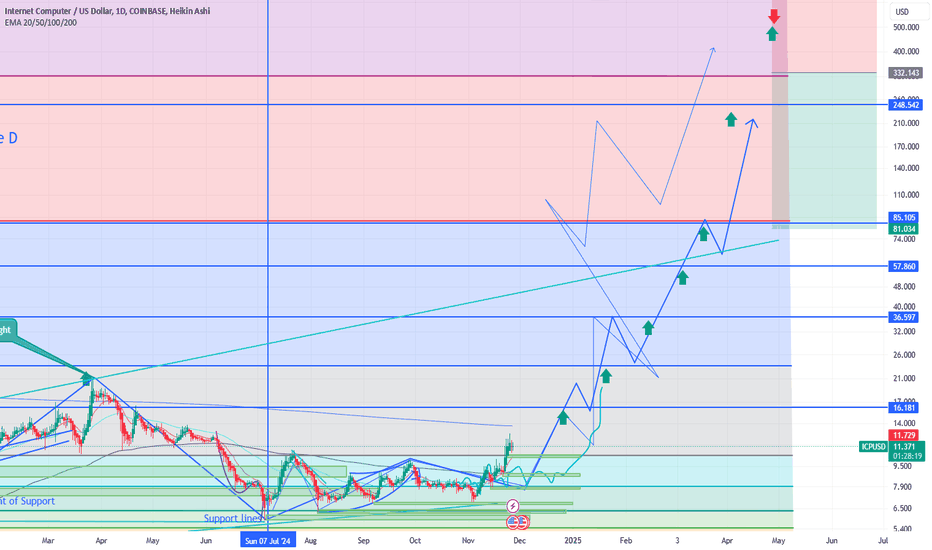Click the 5.400 price axis value
Screen dimensions: 932x550
[902, 529]
